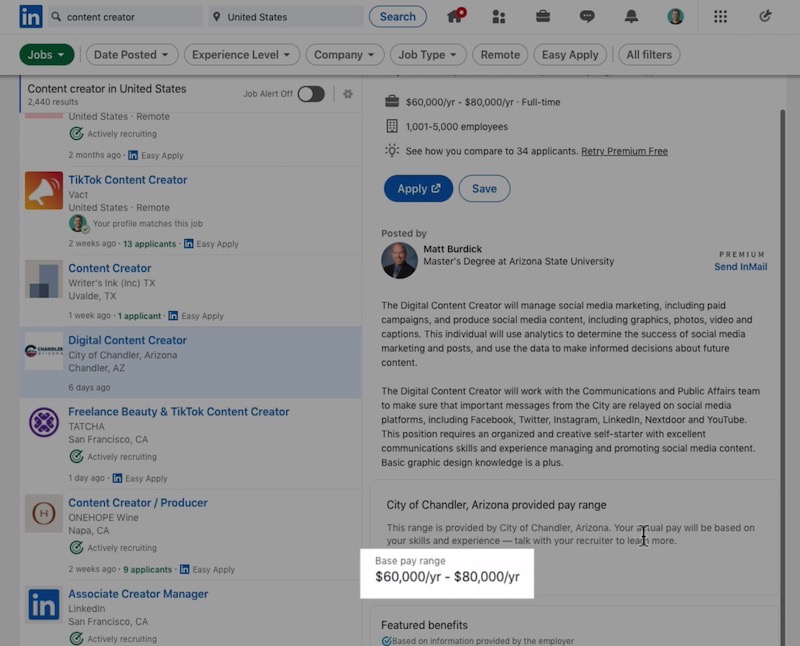Click the Vact company logo
This screenshot has width=800, height=646.
click(x=44, y=190)
